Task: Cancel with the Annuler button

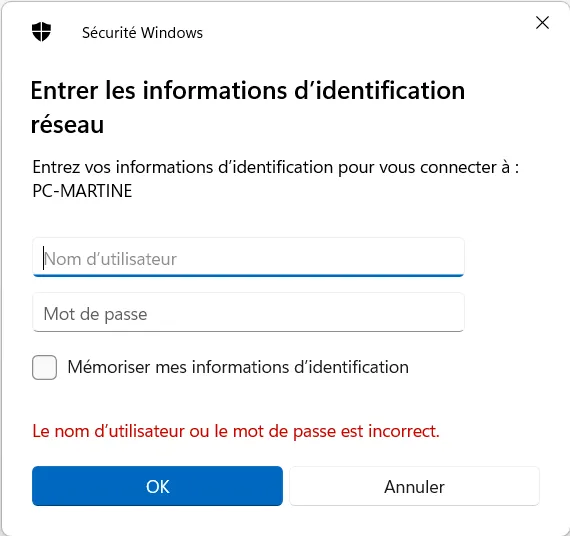Action: [414, 486]
